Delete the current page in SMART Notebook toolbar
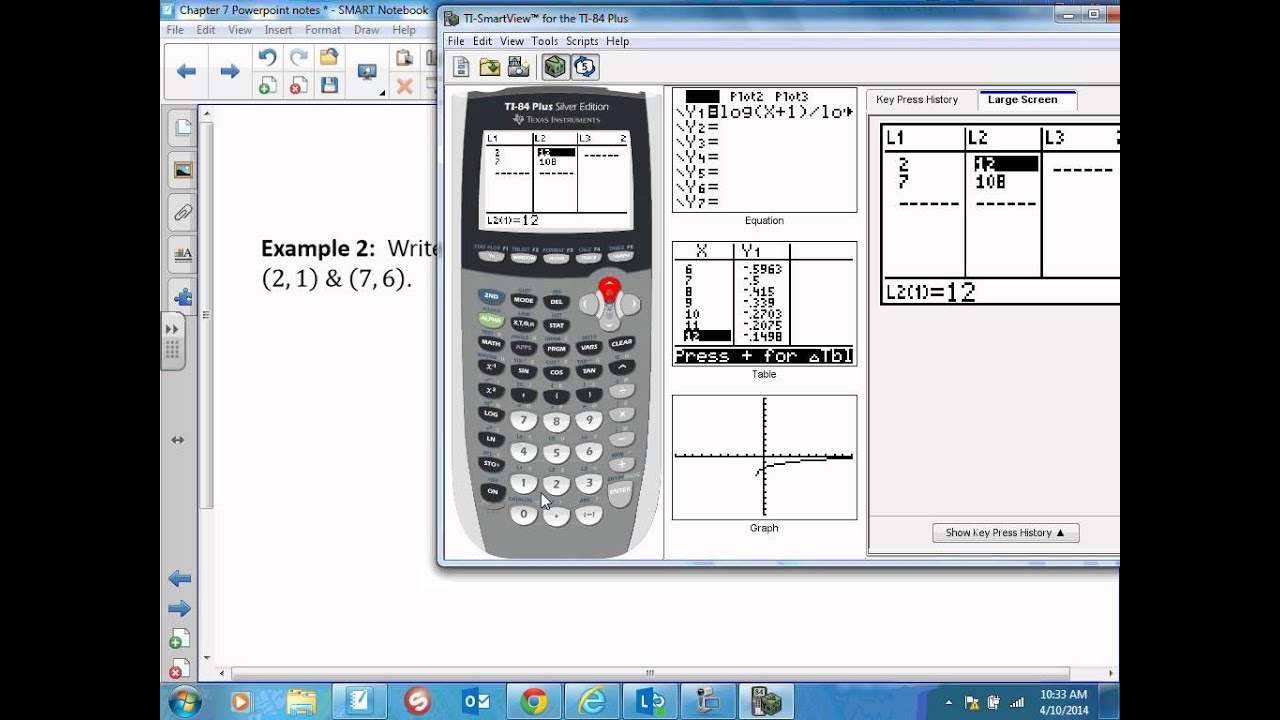Viewport: 1280px width, 720px height. click(x=298, y=87)
